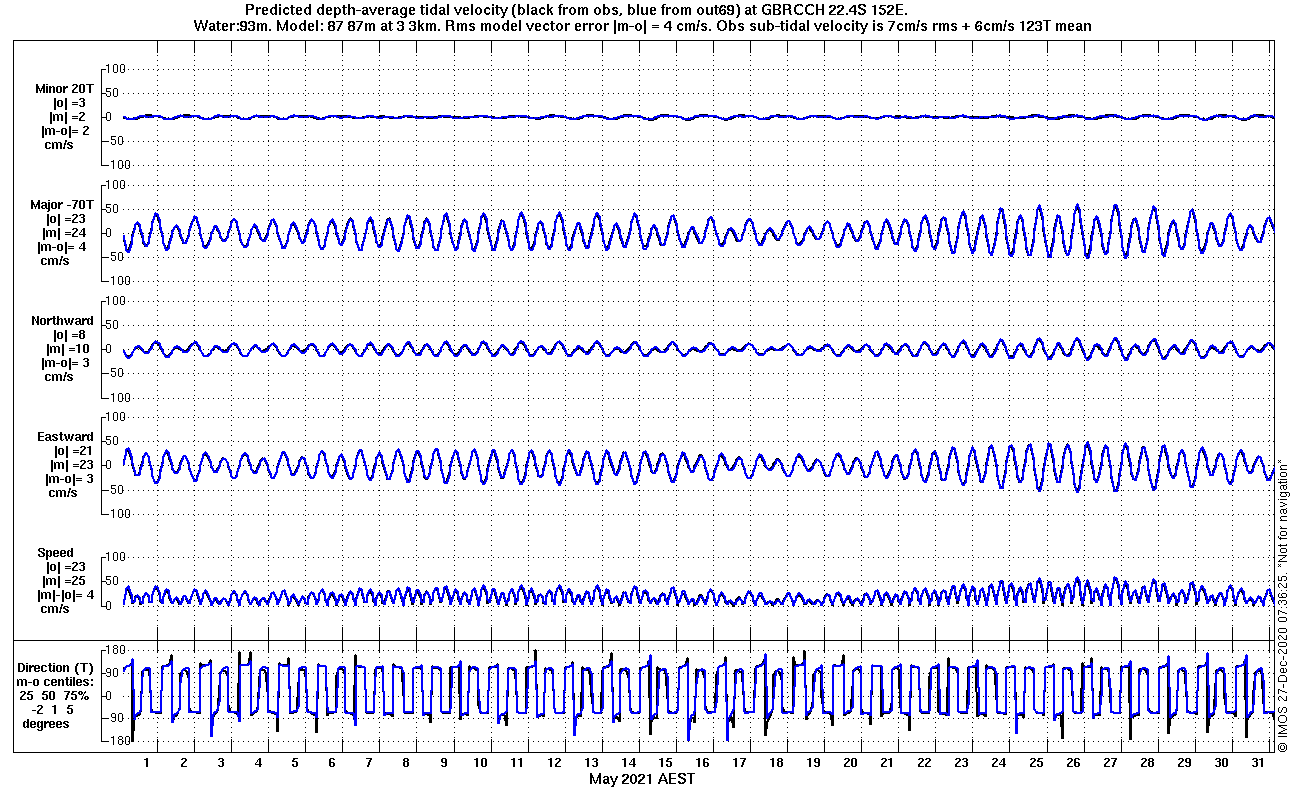This screenshot has height=800, width=1300.
Task: Click day 24 on the date axis
Action: click(x=998, y=763)
